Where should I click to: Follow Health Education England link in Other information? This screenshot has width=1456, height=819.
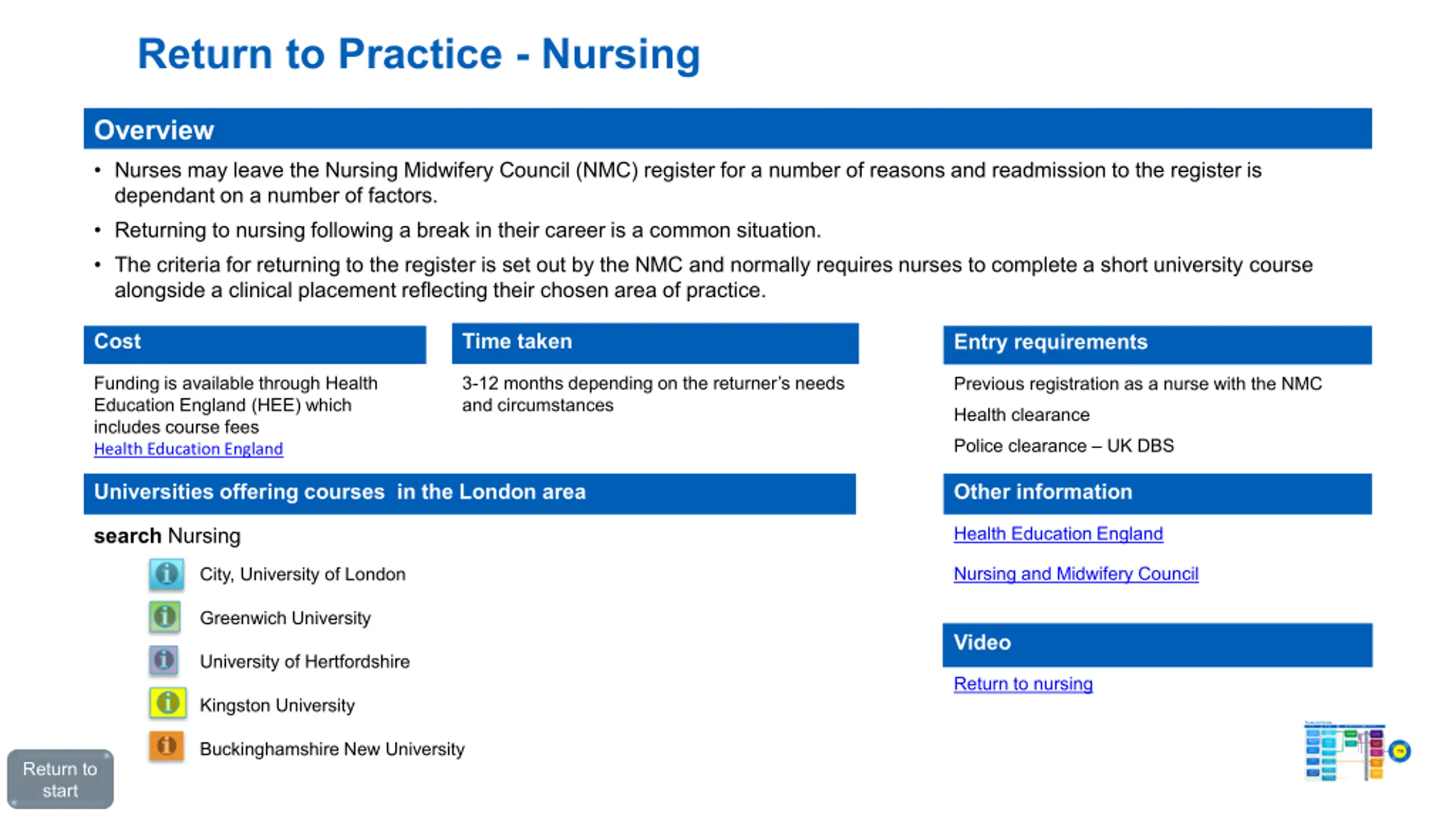1058,533
